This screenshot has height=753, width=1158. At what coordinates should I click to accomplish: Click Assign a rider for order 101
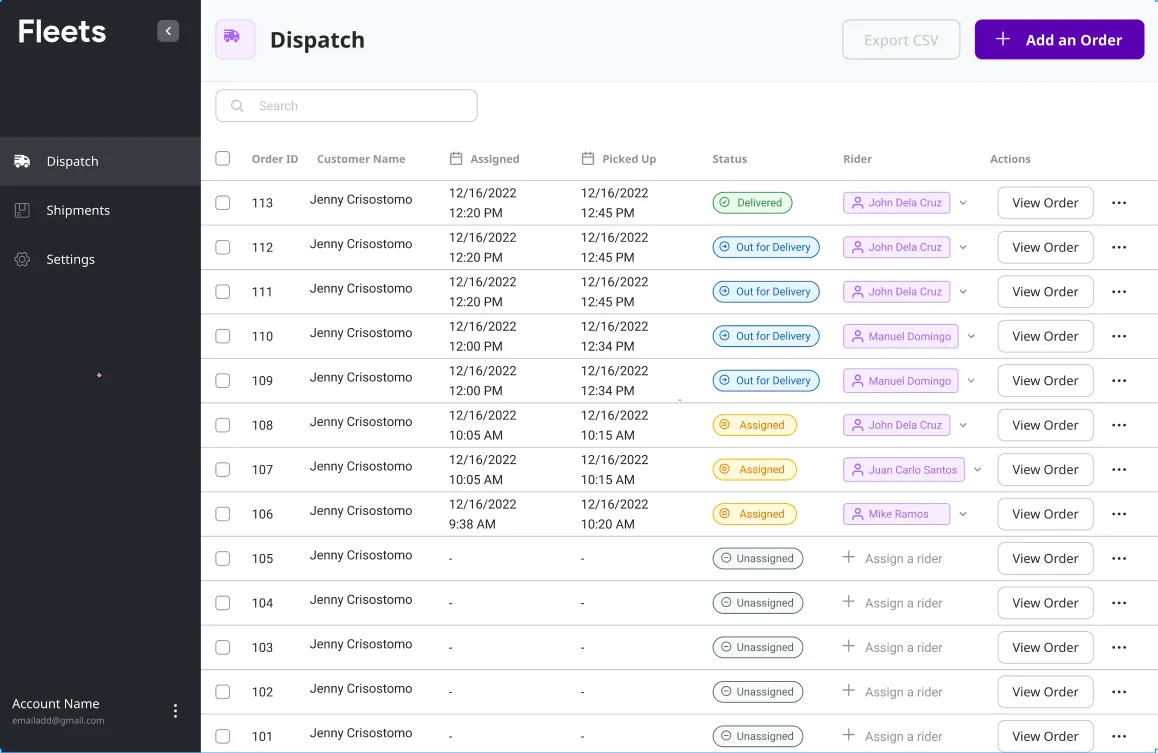click(892, 736)
